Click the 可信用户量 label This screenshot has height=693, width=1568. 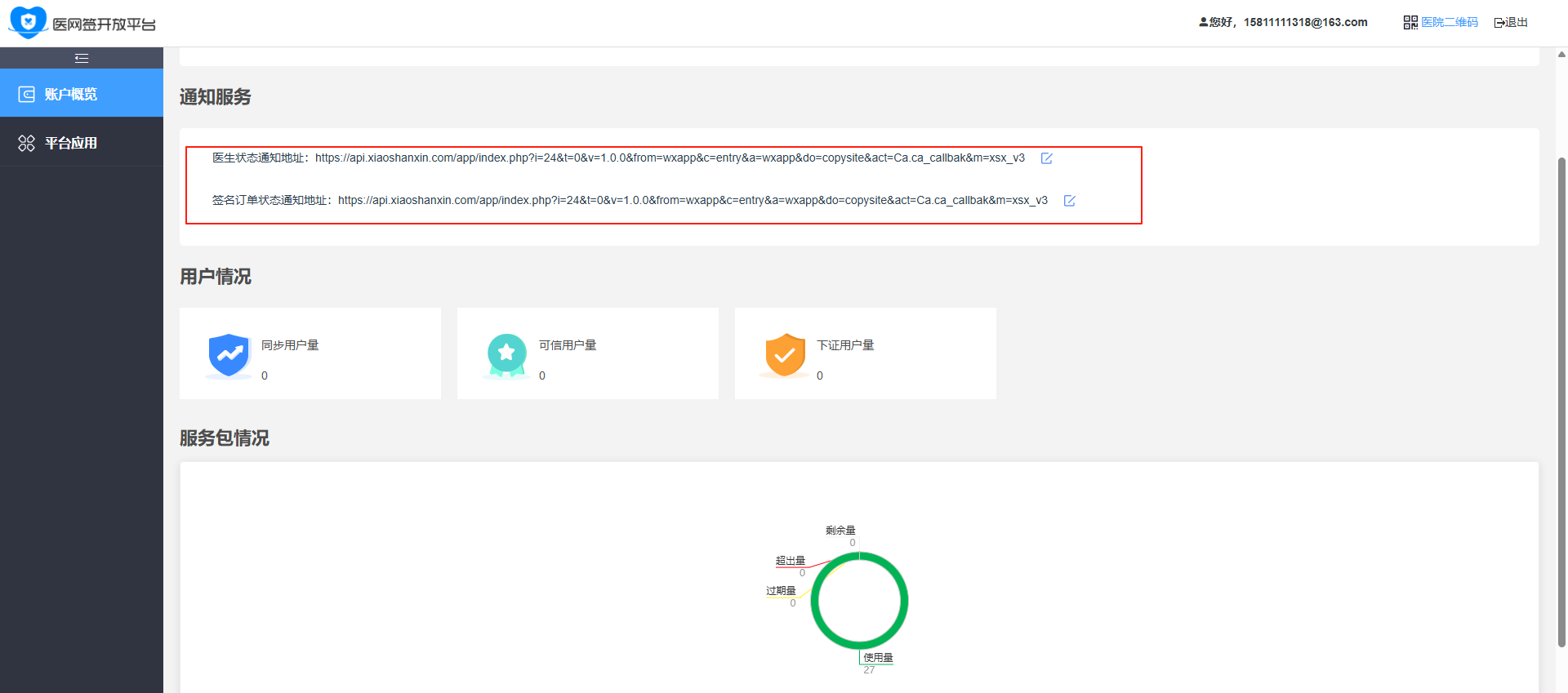[568, 345]
